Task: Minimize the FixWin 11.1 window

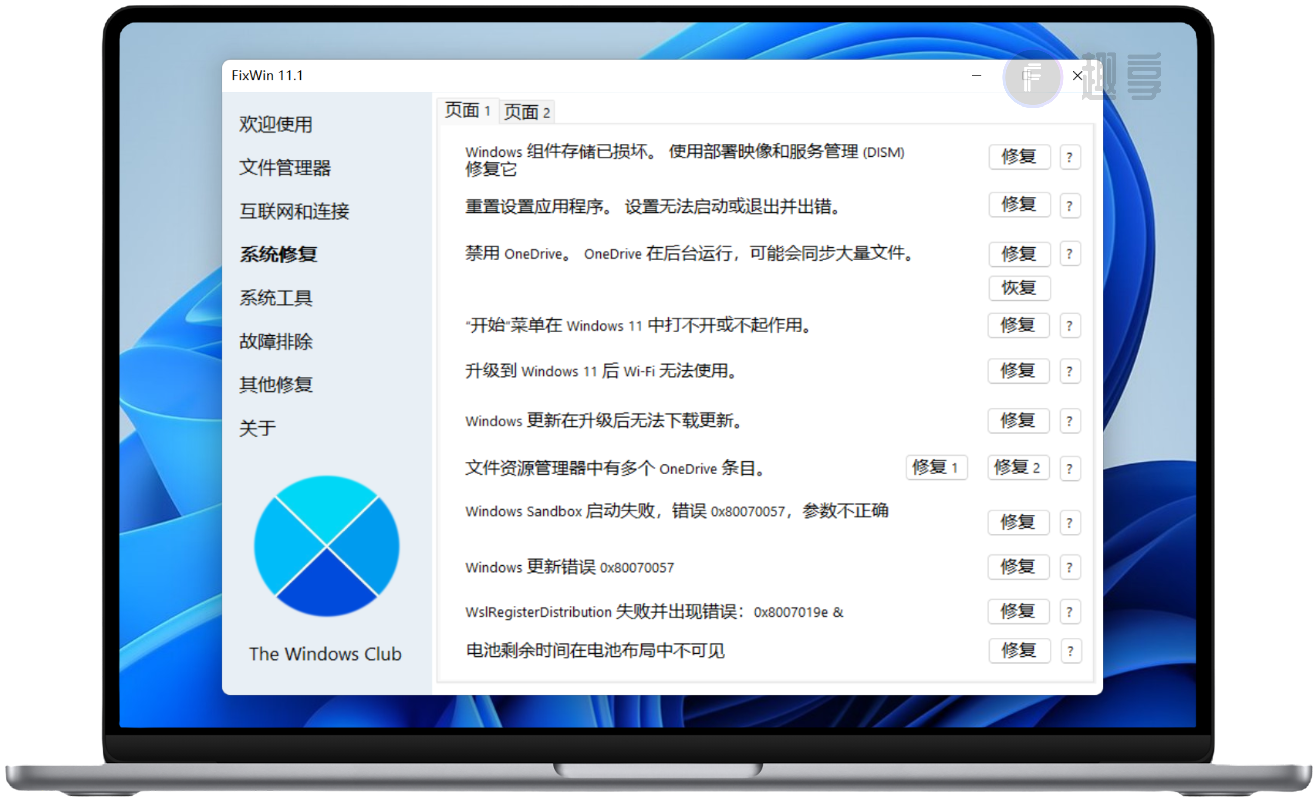Action: point(977,75)
